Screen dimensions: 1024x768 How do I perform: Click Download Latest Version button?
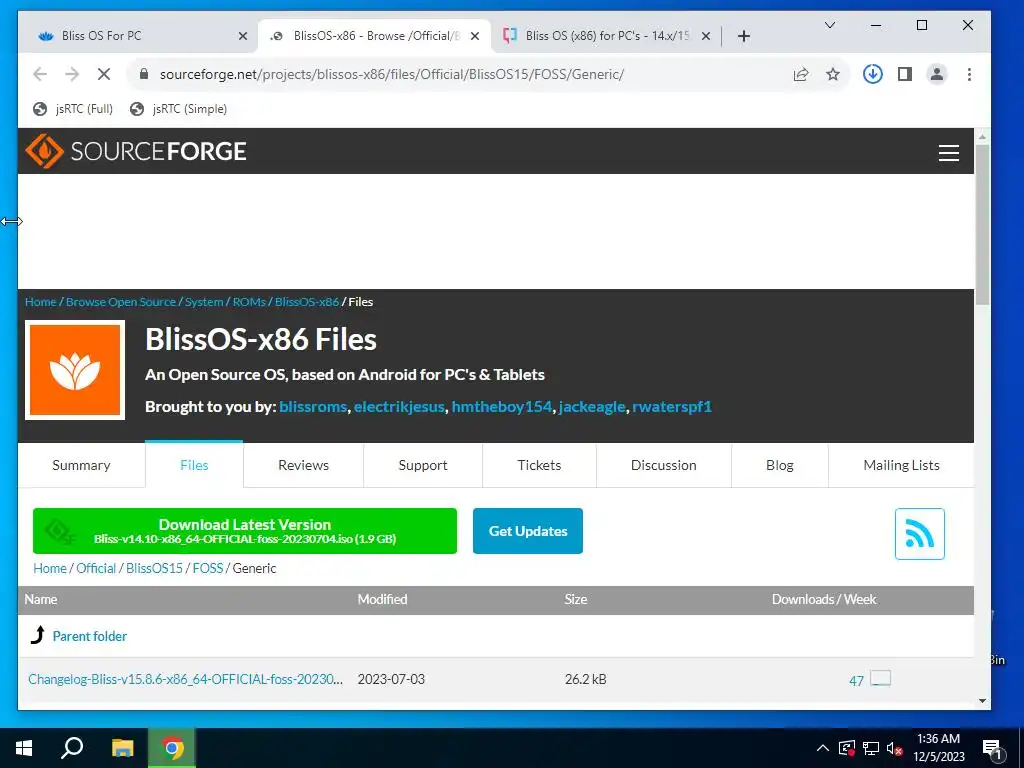click(x=245, y=531)
